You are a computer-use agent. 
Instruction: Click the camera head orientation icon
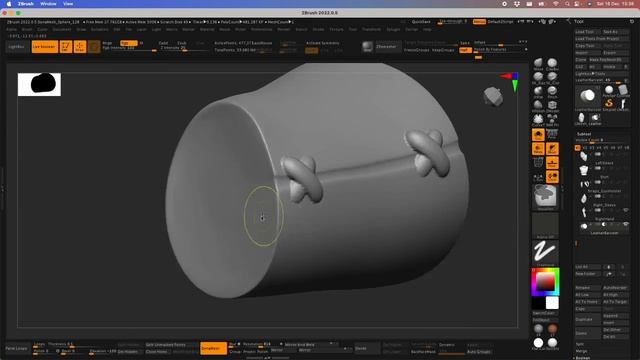tap(493, 97)
